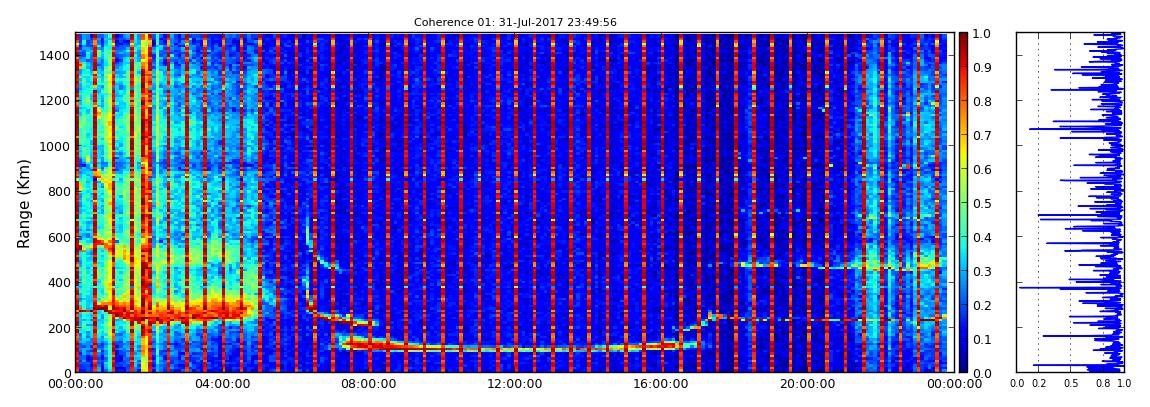
Task: Click the 1400 tick label on range axis
Action: click(x=55, y=56)
